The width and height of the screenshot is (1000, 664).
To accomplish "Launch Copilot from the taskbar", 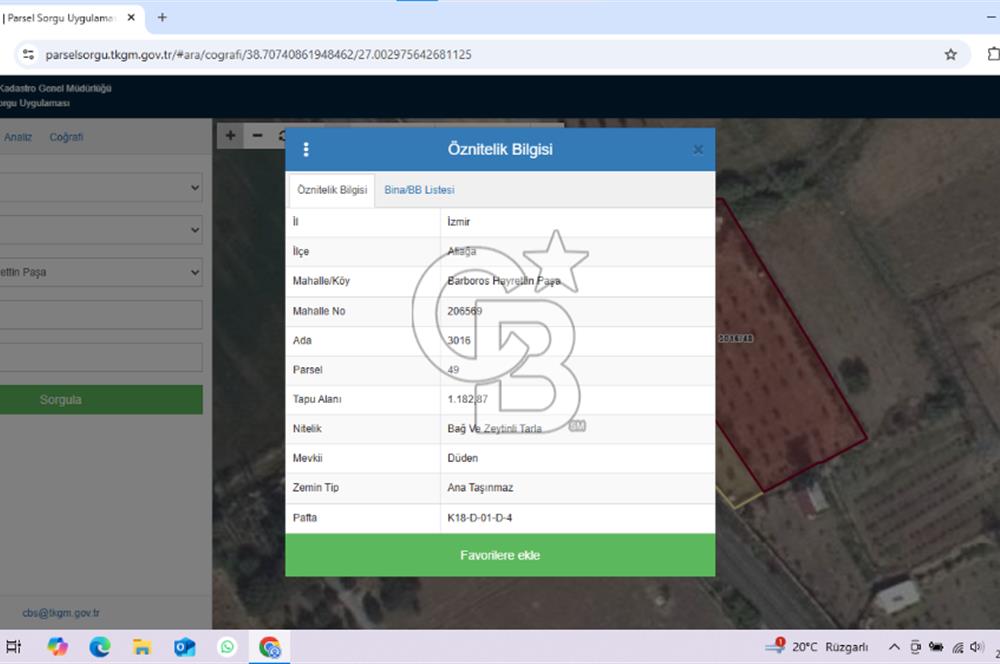I will 57,647.
